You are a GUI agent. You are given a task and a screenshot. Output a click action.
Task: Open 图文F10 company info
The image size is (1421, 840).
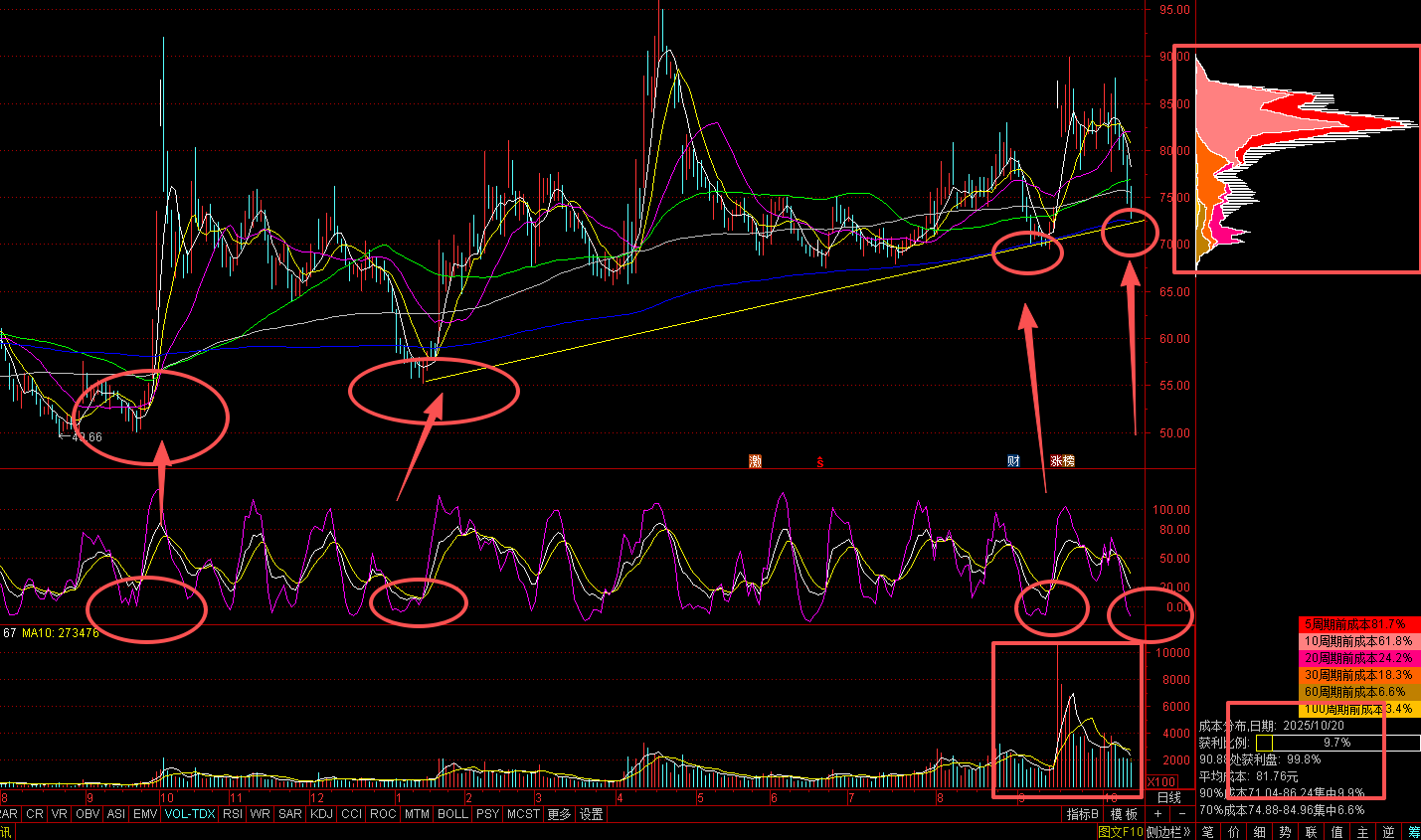(1121, 832)
